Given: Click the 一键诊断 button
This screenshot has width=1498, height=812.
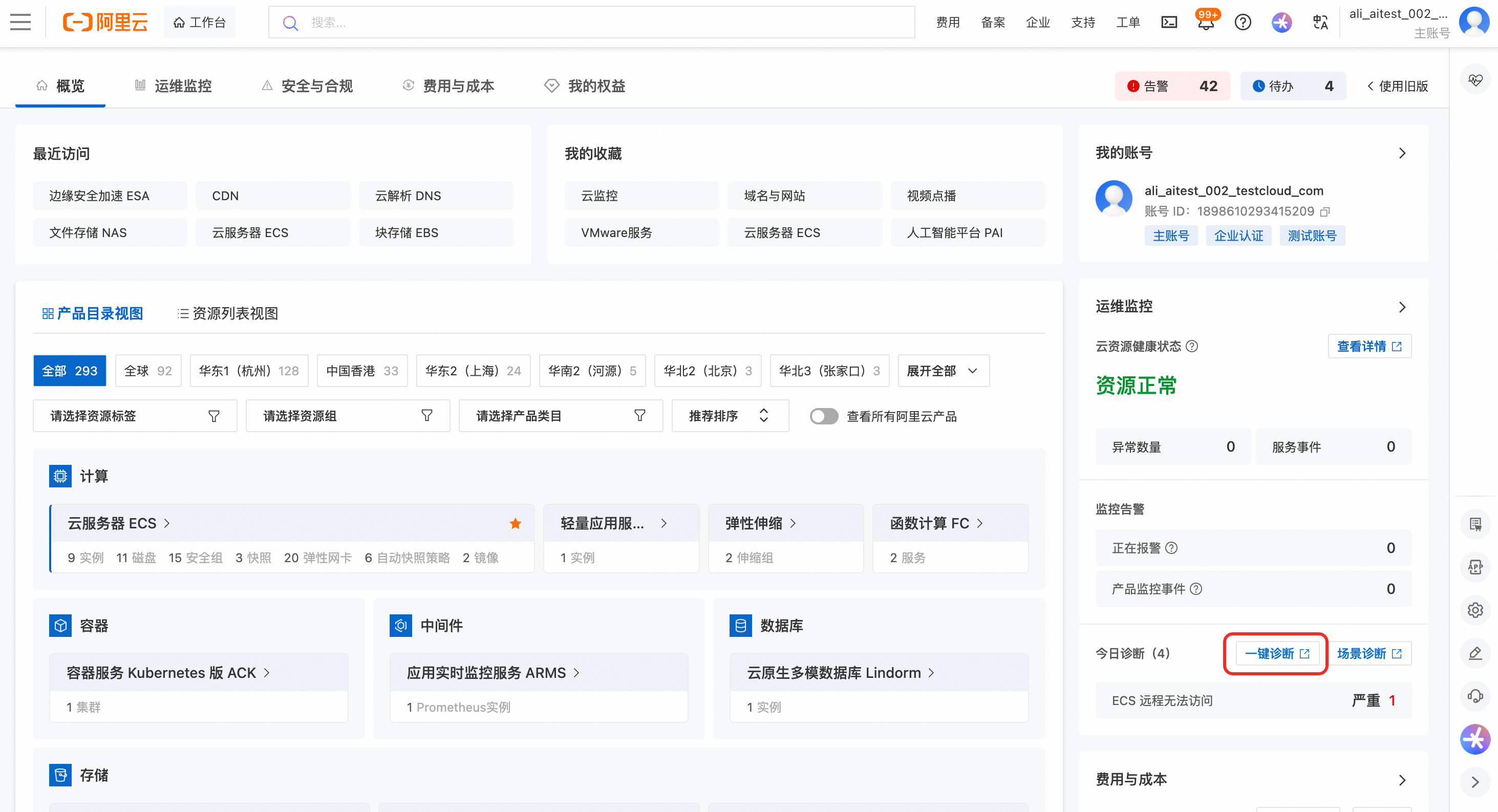Looking at the screenshot, I should [1276, 654].
